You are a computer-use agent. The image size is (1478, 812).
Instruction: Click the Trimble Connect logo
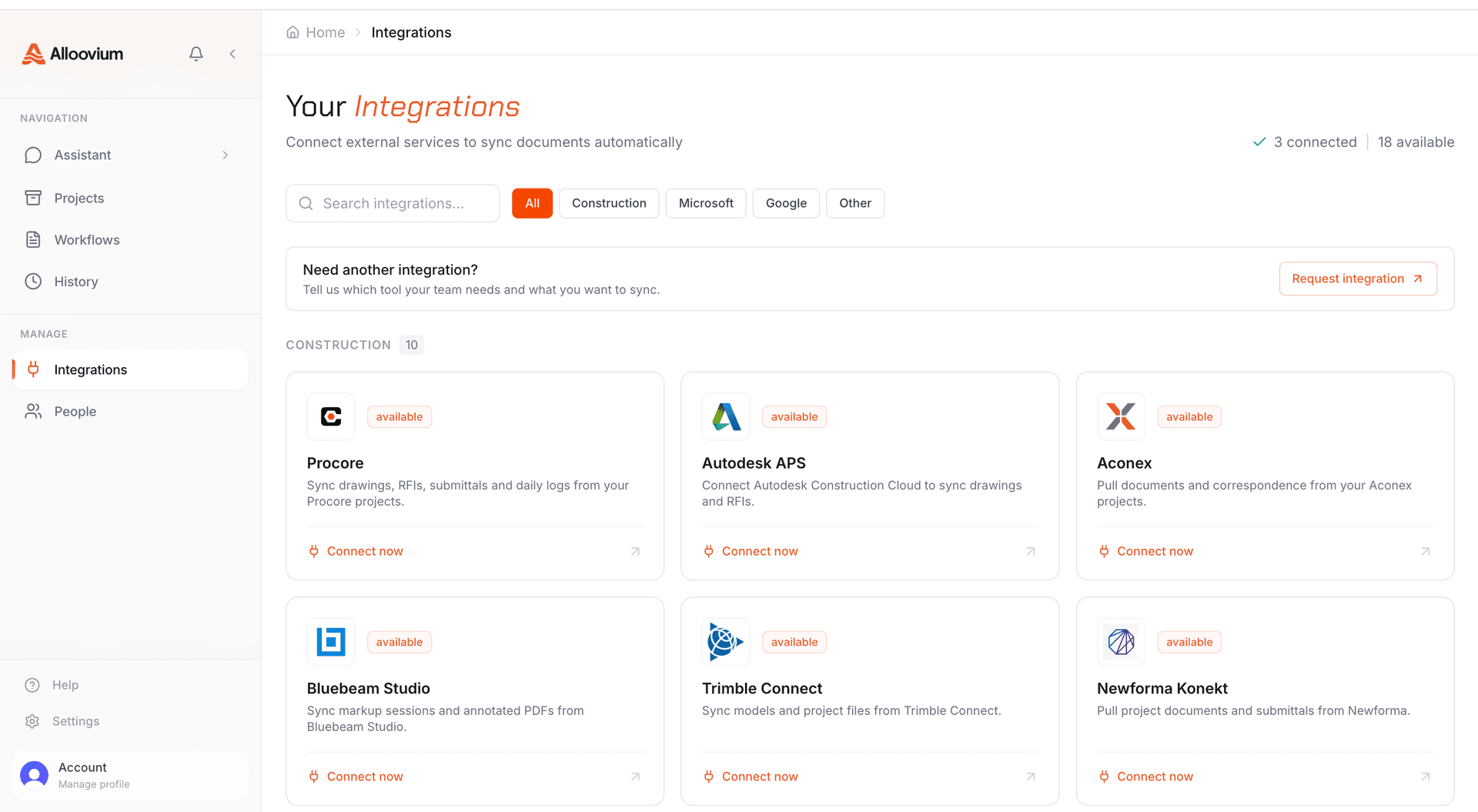(726, 642)
